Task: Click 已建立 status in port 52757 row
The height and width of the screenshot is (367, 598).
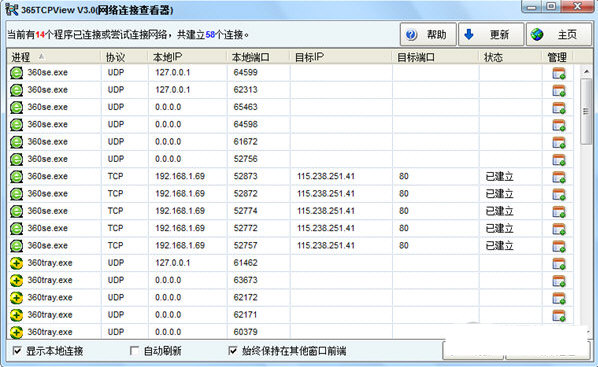Action: [499, 246]
